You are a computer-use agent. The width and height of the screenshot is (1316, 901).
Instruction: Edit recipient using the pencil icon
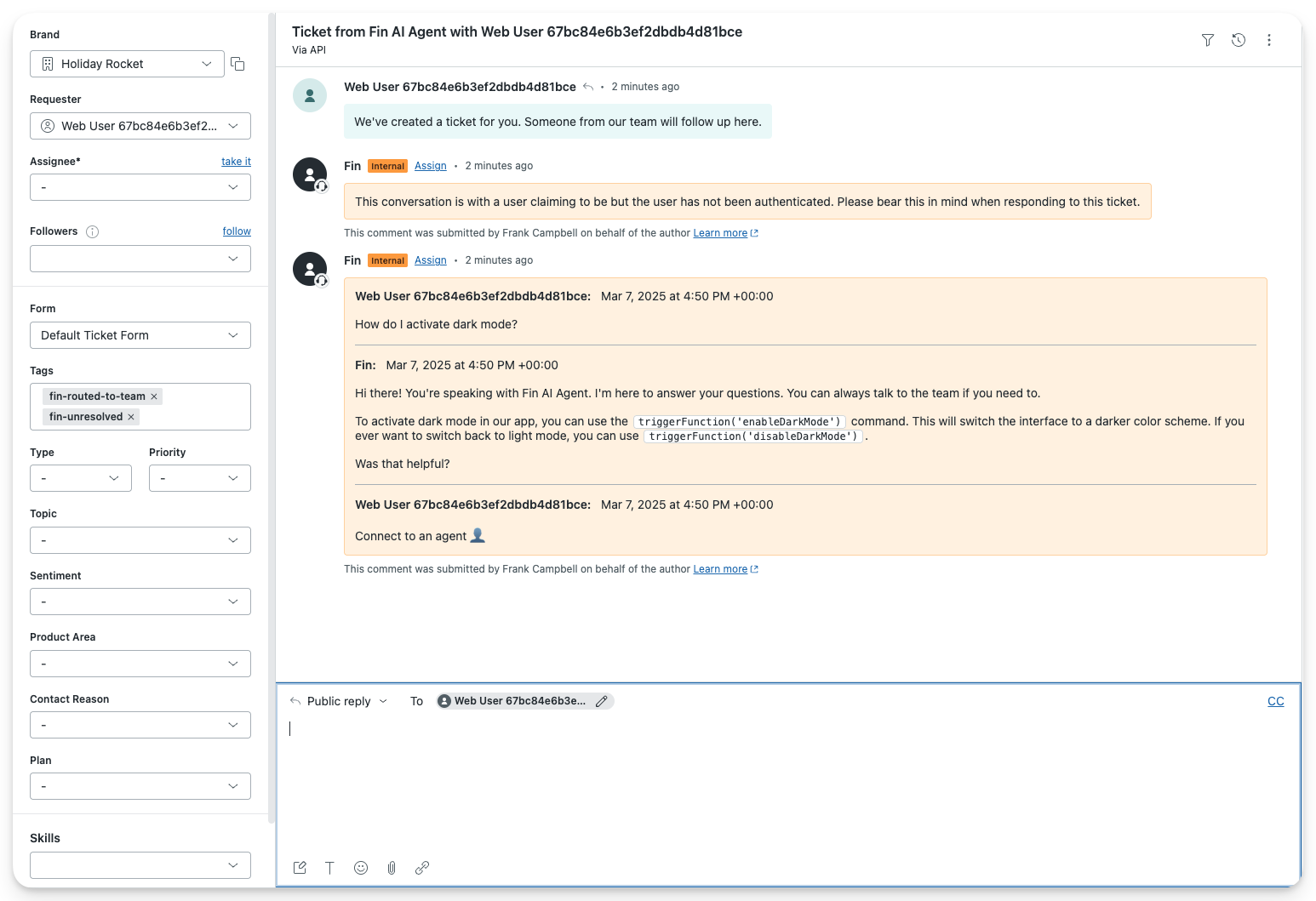point(602,701)
